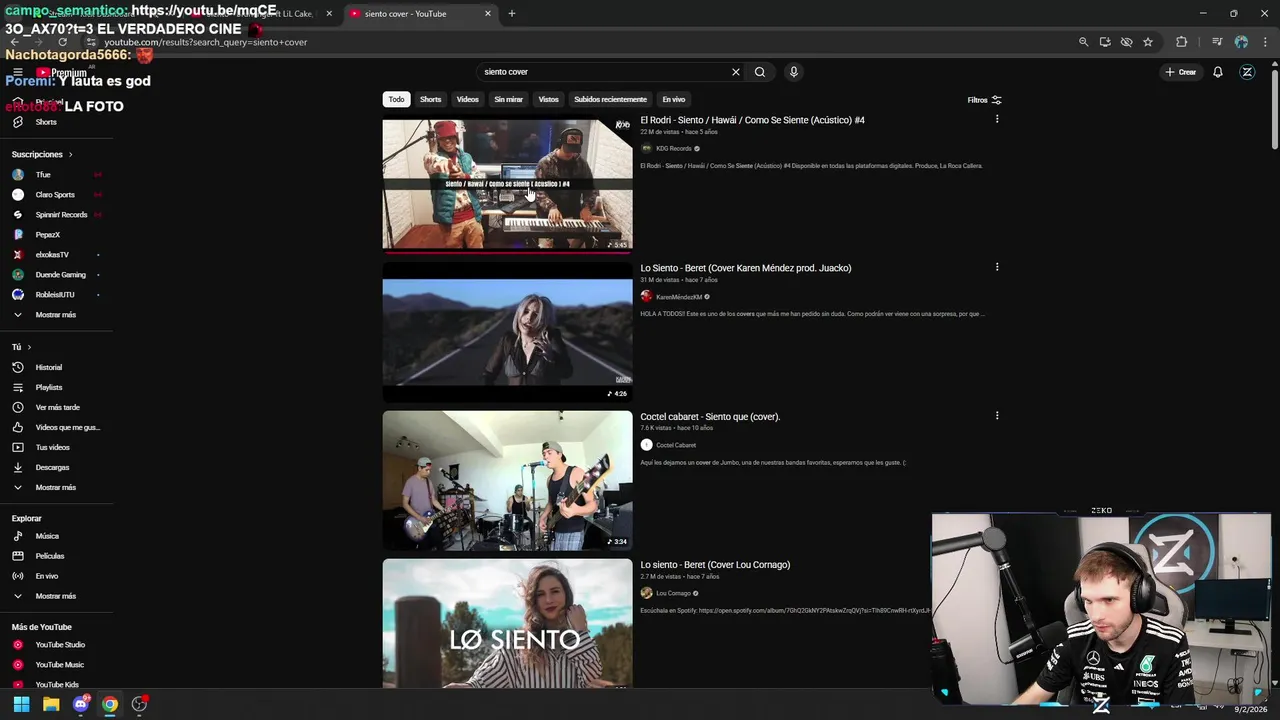Bookmark this page with the star icon
The height and width of the screenshot is (720, 1280).
click(1148, 42)
